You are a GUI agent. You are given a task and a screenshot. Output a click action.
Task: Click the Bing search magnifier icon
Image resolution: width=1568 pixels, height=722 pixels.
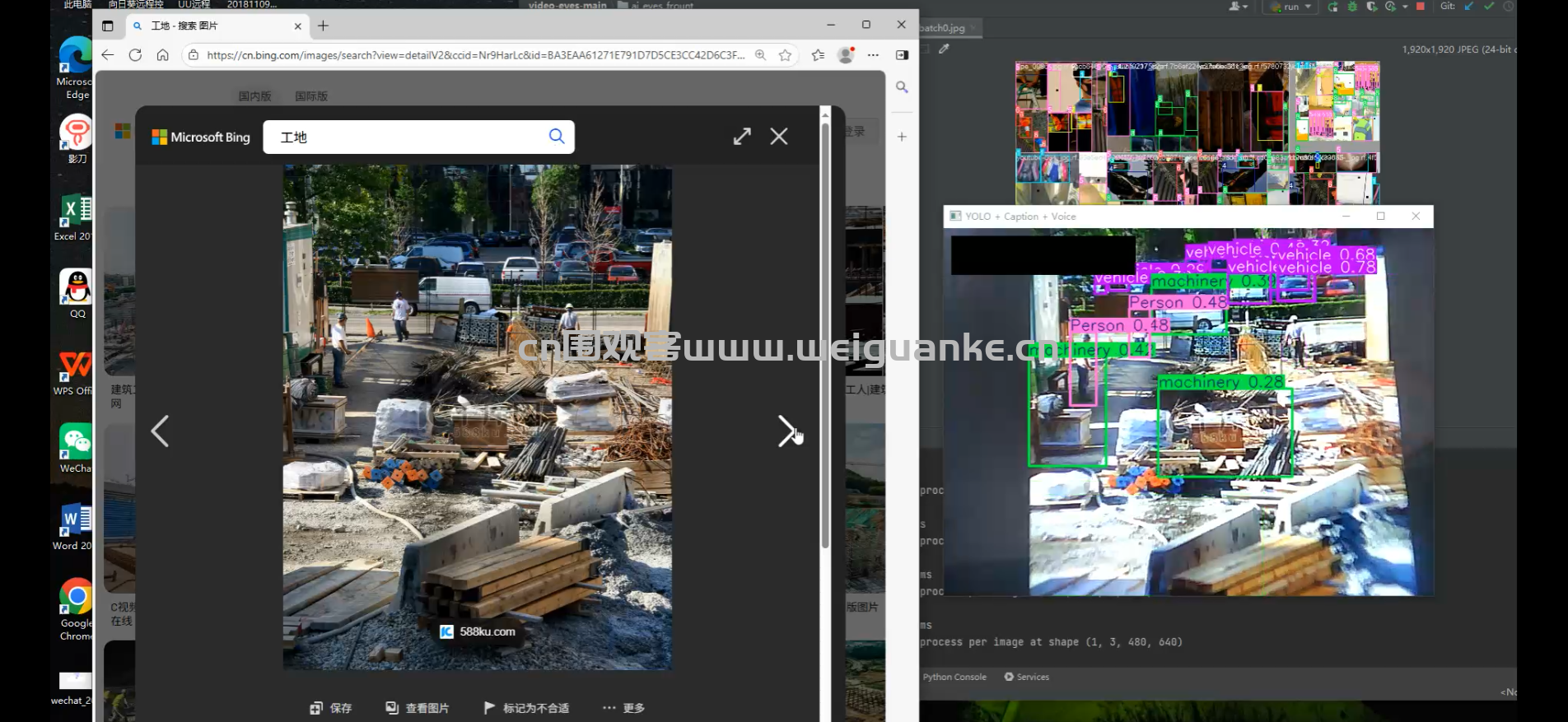point(557,136)
